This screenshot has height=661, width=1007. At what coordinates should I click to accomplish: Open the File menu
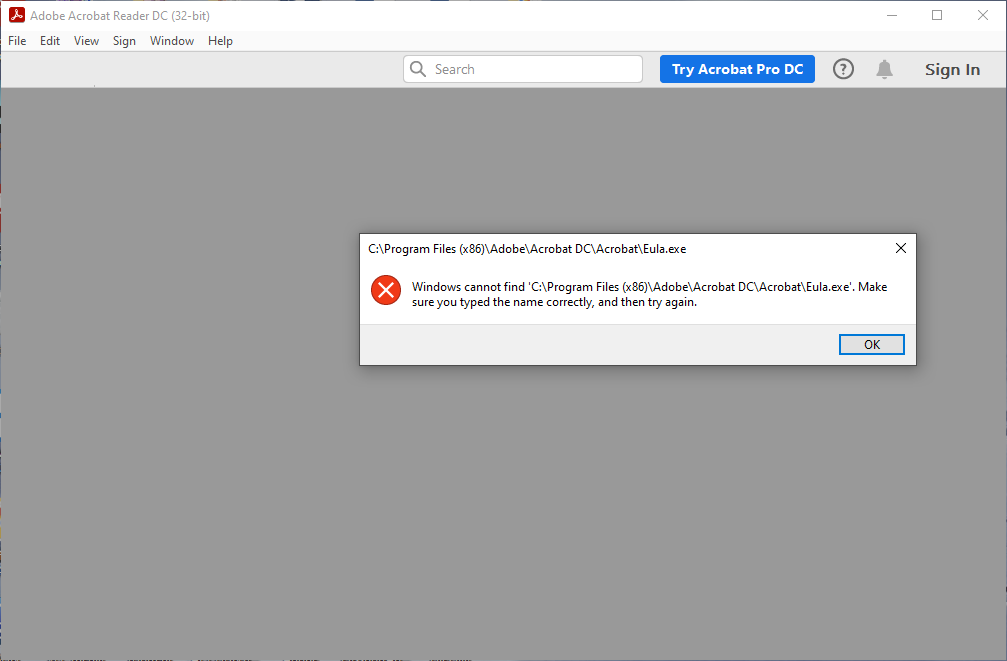[x=16, y=41]
